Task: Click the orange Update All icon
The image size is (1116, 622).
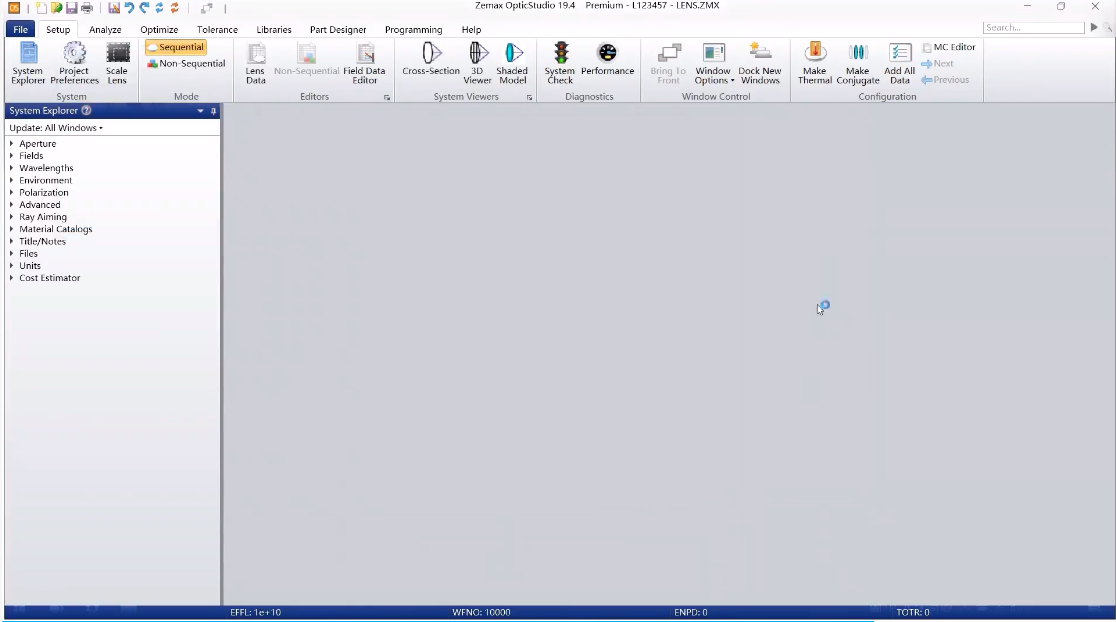Action: tap(174, 8)
